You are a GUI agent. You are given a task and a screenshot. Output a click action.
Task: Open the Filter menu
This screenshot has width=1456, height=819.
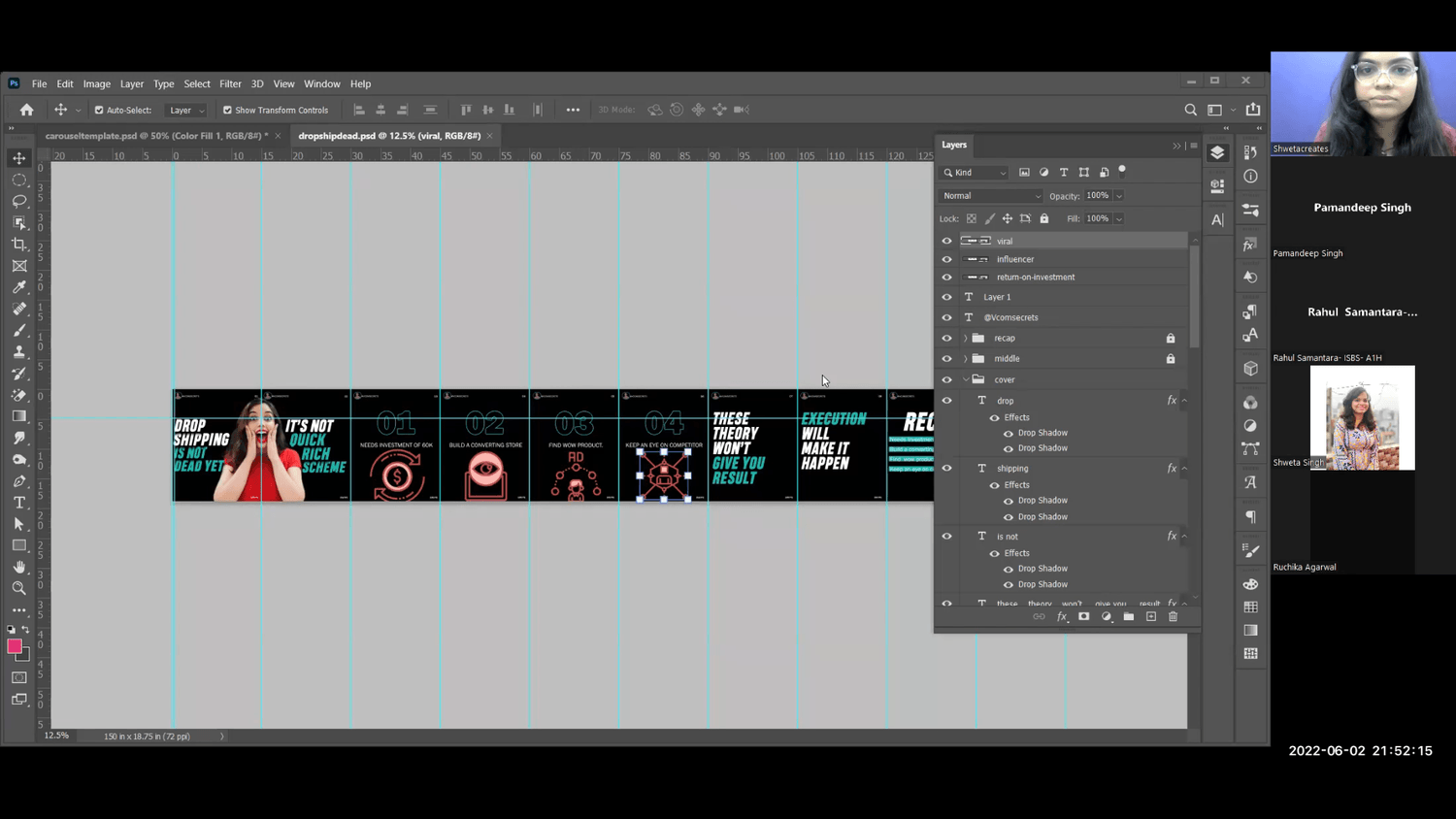coord(230,84)
